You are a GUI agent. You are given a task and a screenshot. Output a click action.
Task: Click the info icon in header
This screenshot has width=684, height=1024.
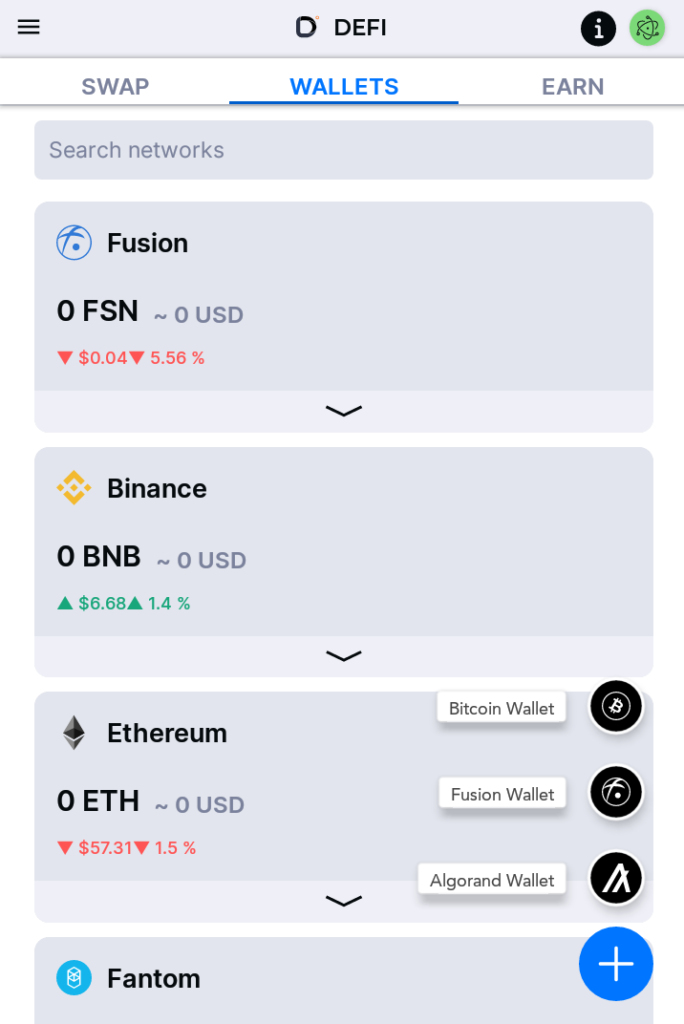[x=598, y=29]
